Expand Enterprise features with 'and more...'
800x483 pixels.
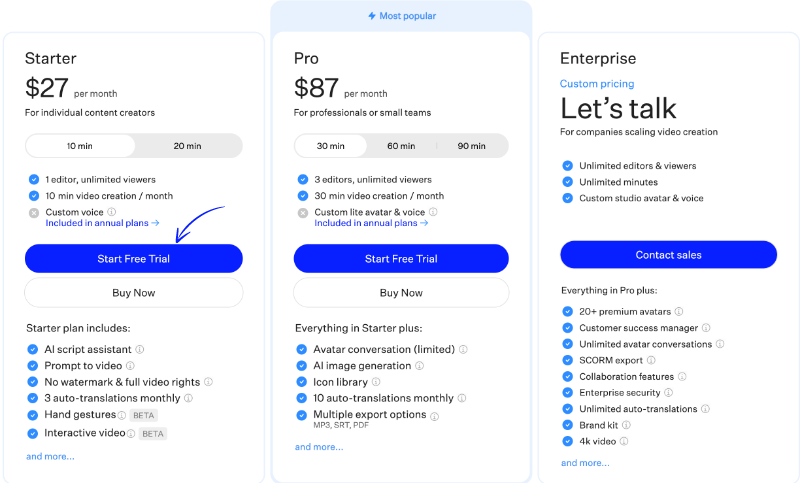pyautogui.click(x=585, y=463)
